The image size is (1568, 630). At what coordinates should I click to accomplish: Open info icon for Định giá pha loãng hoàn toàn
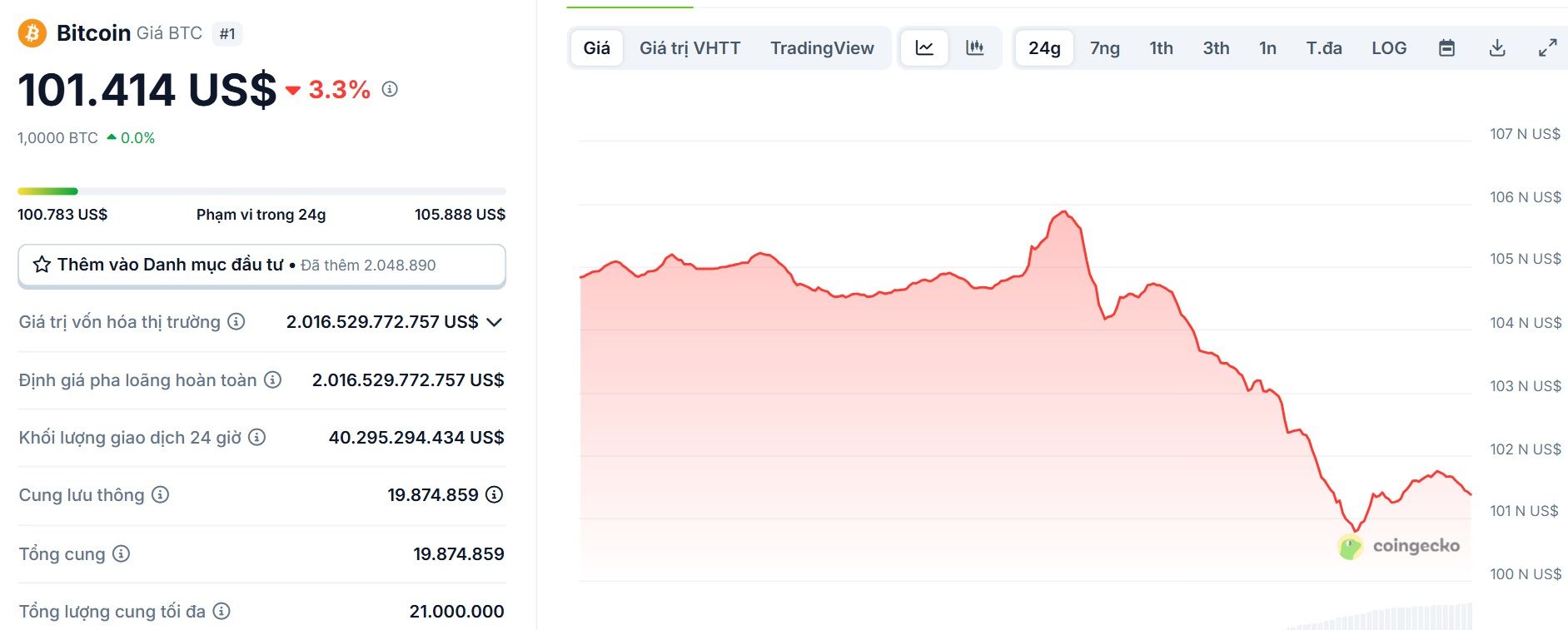[272, 379]
